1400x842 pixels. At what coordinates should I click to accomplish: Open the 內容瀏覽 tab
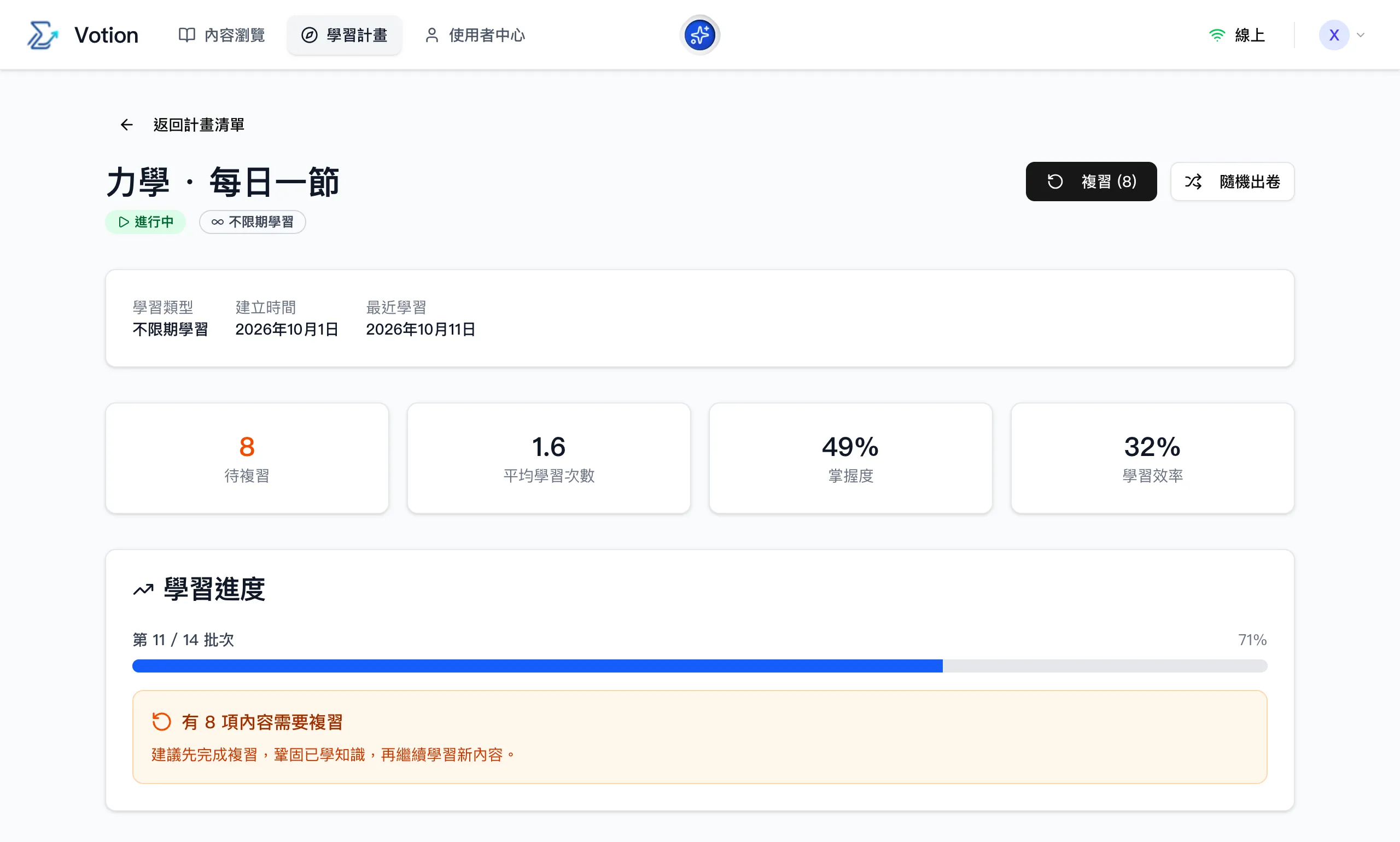point(221,35)
